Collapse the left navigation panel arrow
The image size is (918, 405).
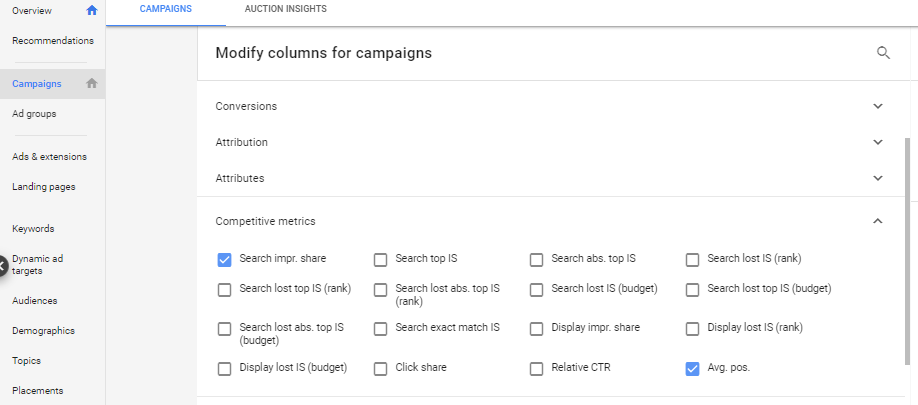click(x=3, y=265)
